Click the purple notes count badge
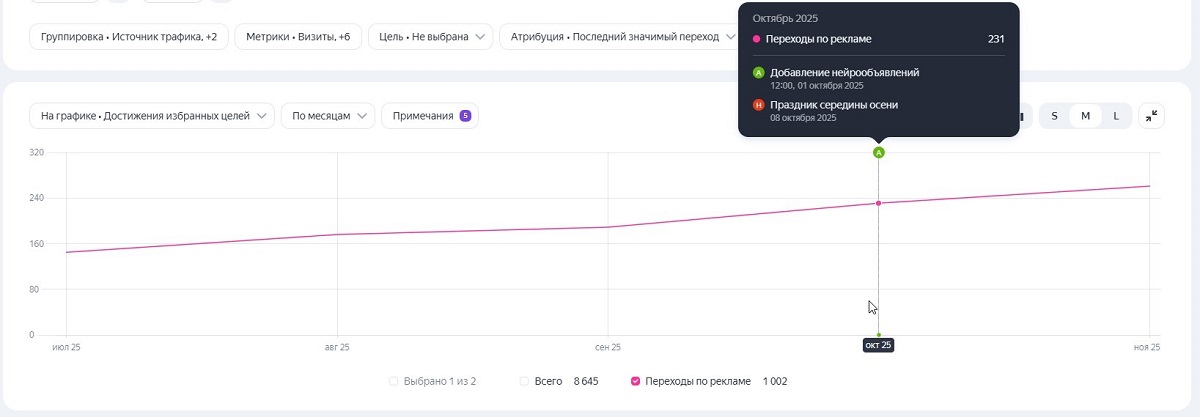The width and height of the screenshot is (1200, 417). 465,116
